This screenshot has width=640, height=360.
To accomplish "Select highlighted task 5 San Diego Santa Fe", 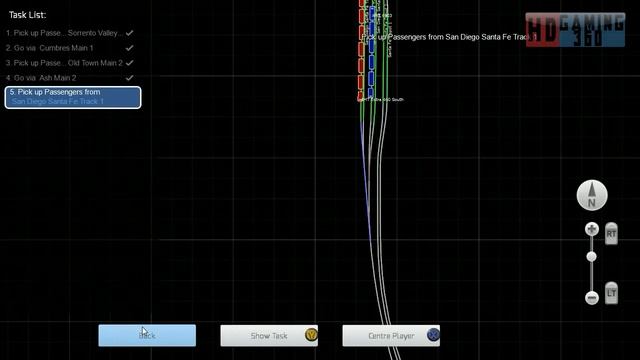I will point(73,97).
